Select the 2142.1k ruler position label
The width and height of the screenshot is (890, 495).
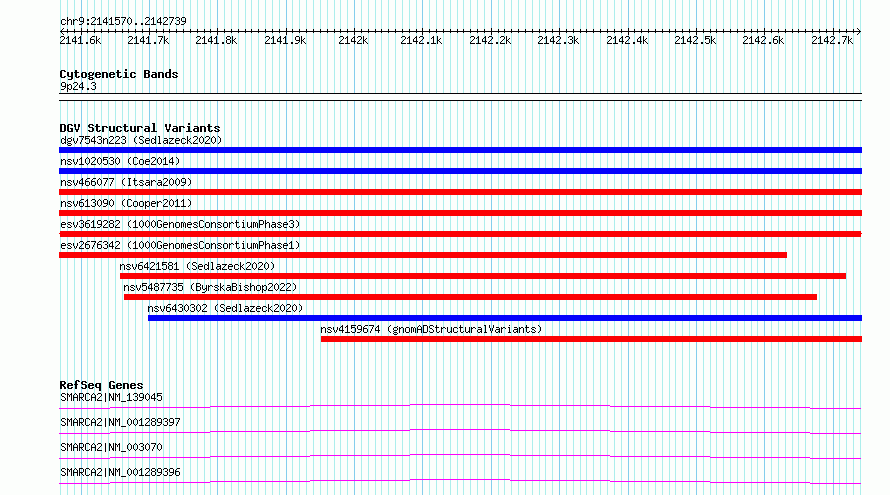(x=421, y=40)
